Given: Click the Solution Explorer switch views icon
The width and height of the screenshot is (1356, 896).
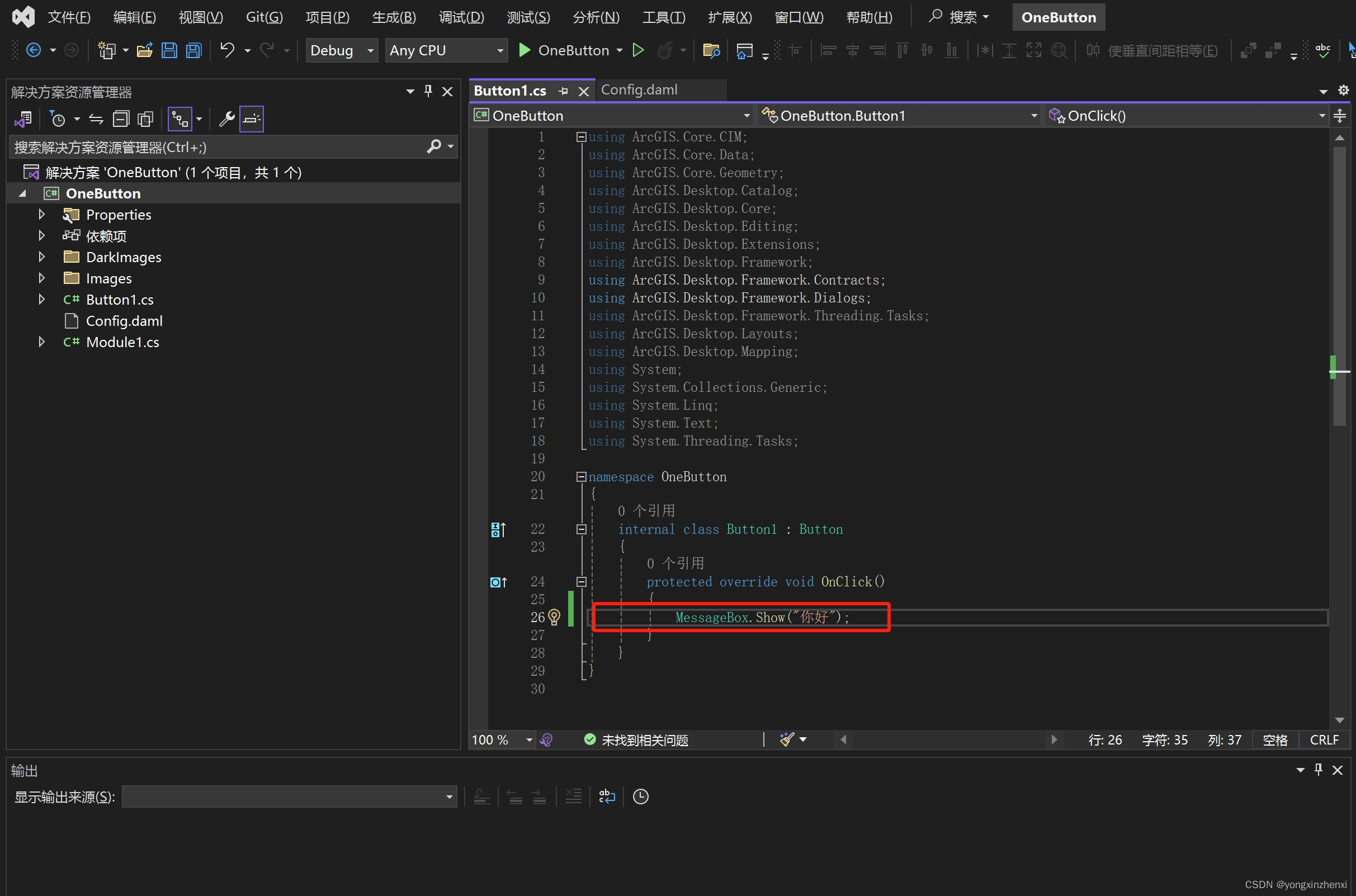Looking at the screenshot, I should (23, 119).
